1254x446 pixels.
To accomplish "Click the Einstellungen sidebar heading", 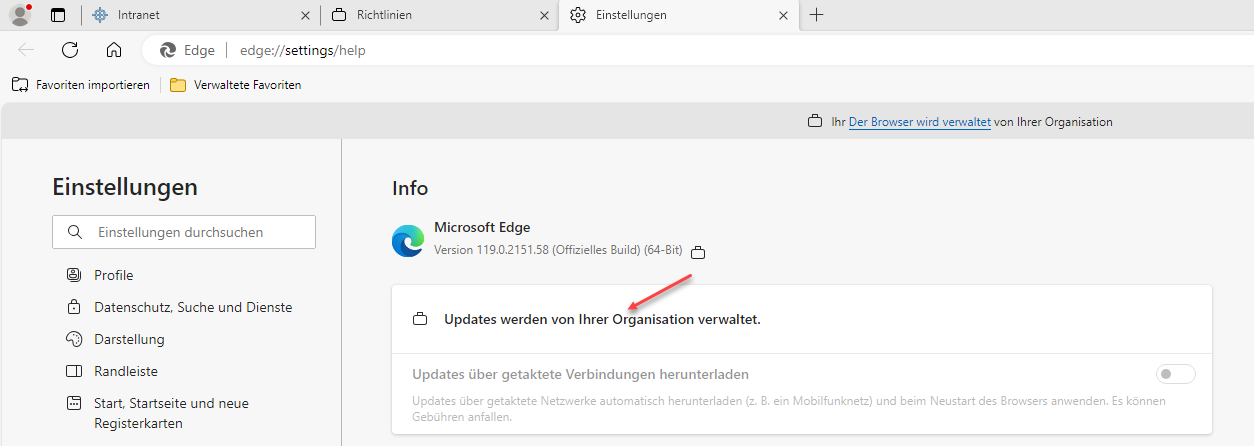I will [125, 187].
